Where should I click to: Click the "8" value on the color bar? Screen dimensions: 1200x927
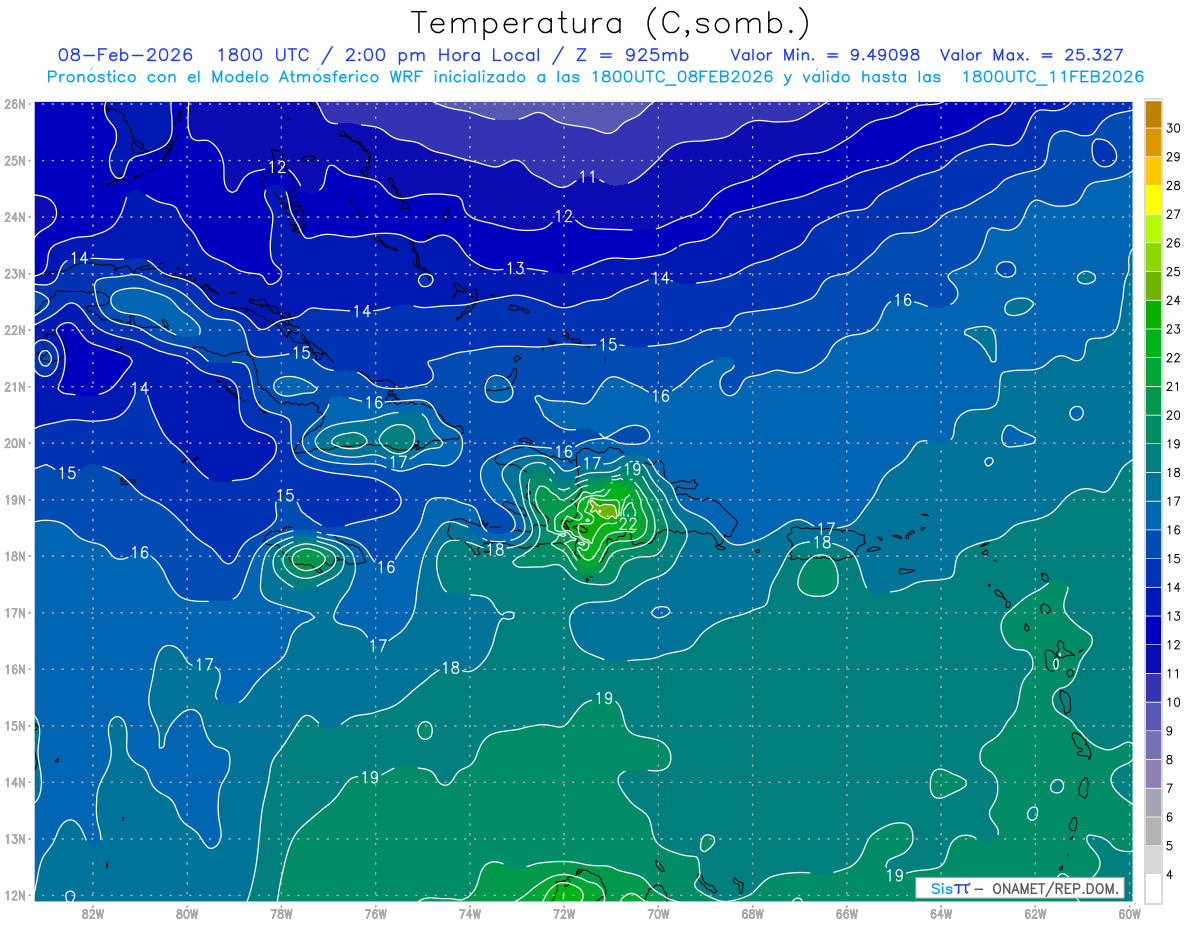1170,760
